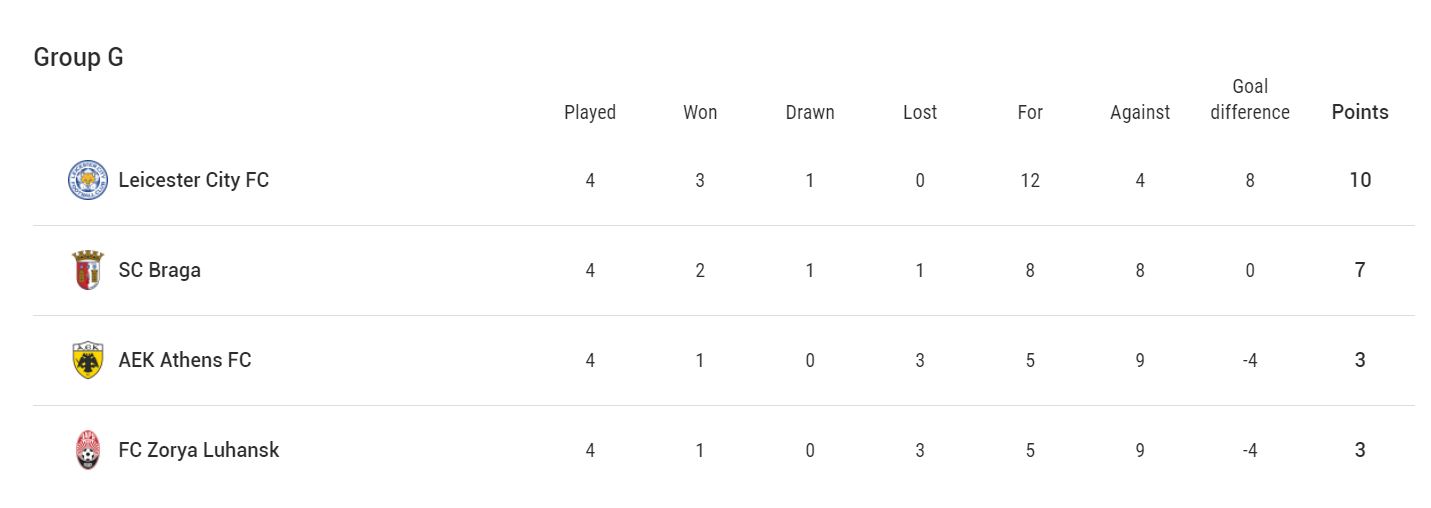Click the bold Points column header

[1360, 112]
